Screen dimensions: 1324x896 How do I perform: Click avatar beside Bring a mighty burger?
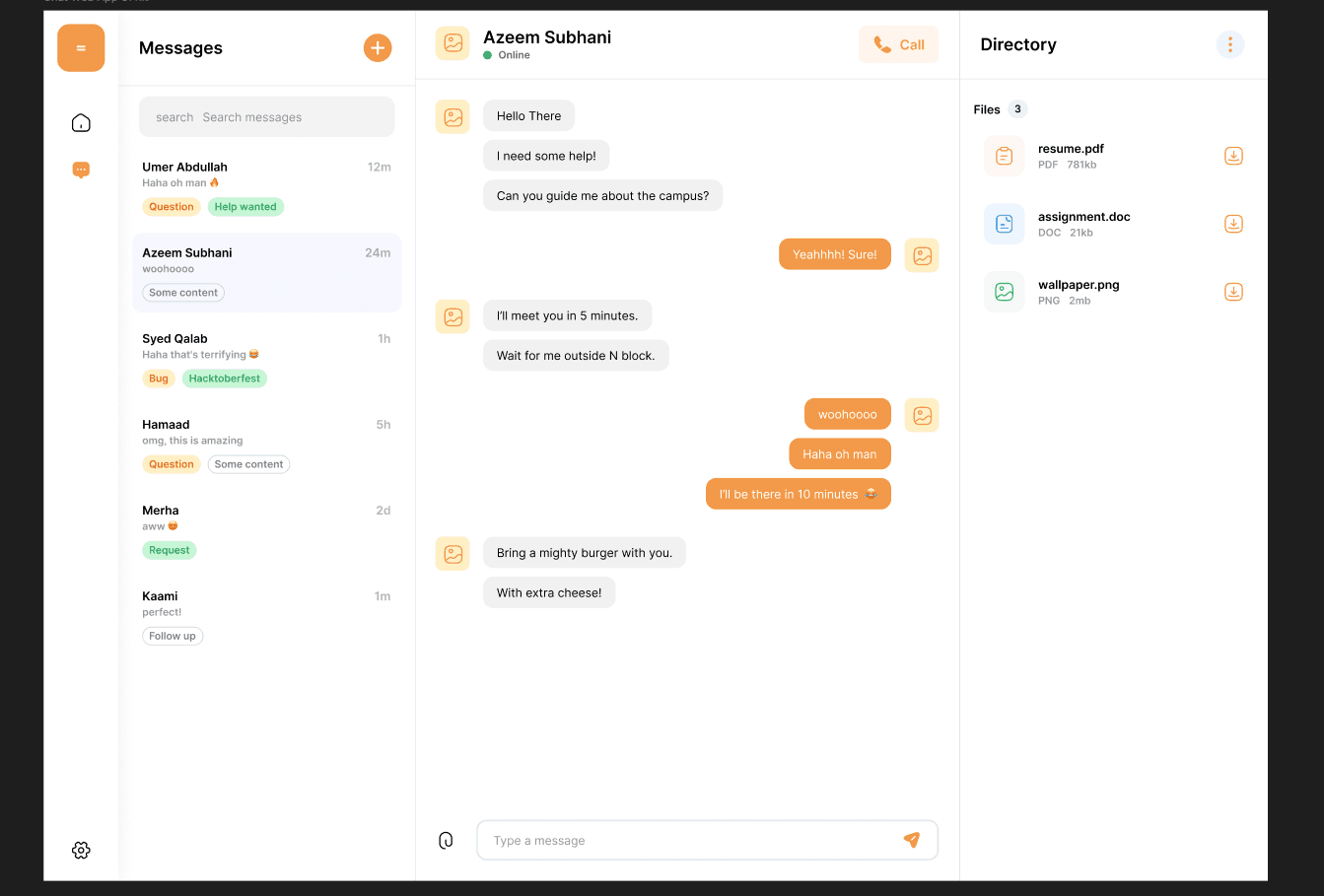(x=453, y=553)
